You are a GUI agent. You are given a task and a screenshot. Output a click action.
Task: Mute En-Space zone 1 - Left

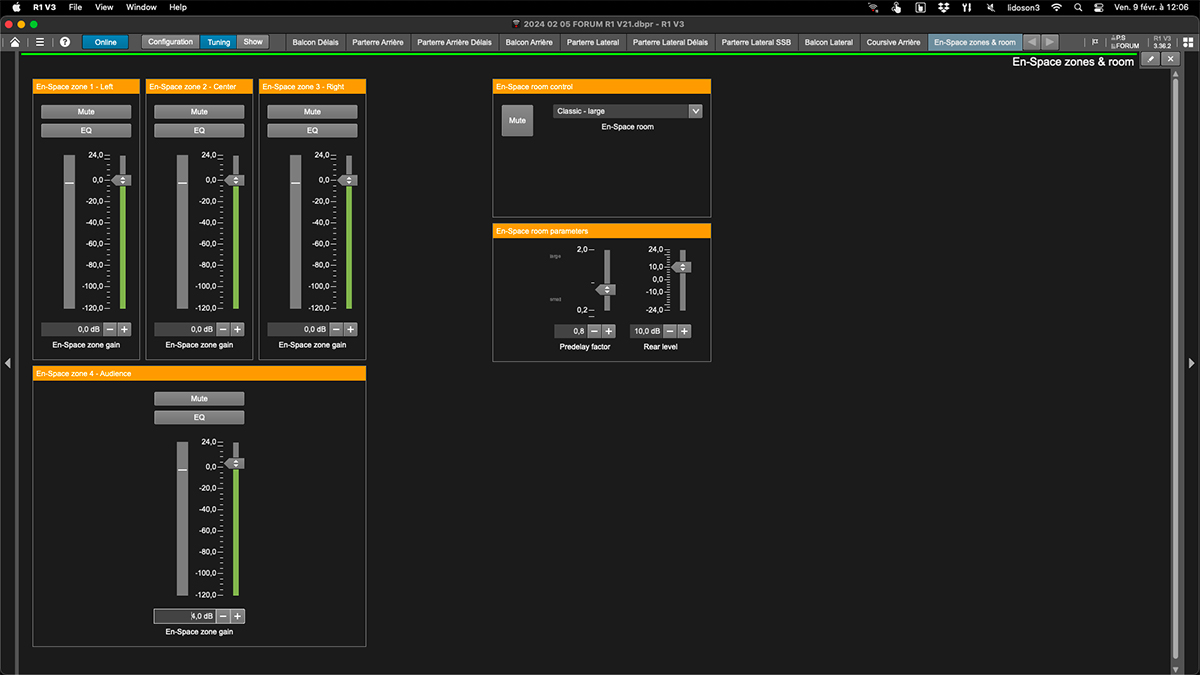[86, 112]
